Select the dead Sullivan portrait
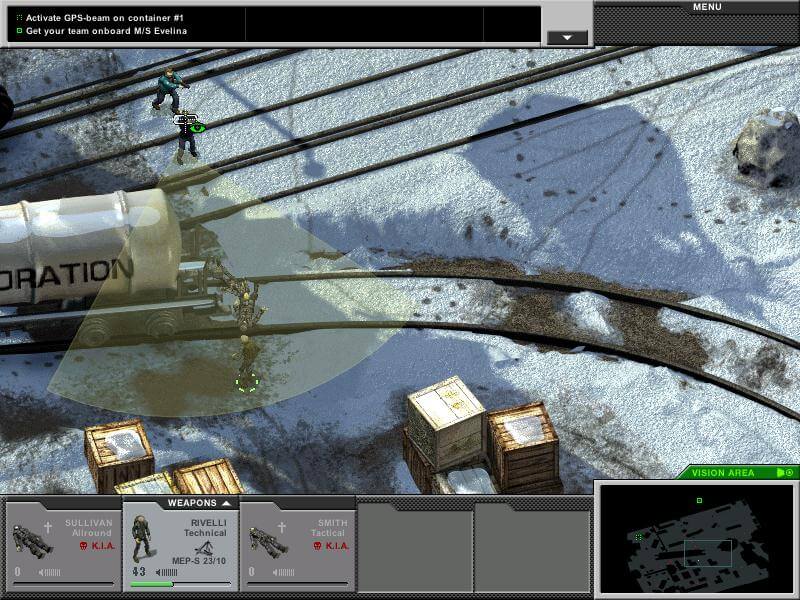The width and height of the screenshot is (800, 600). coord(32,541)
